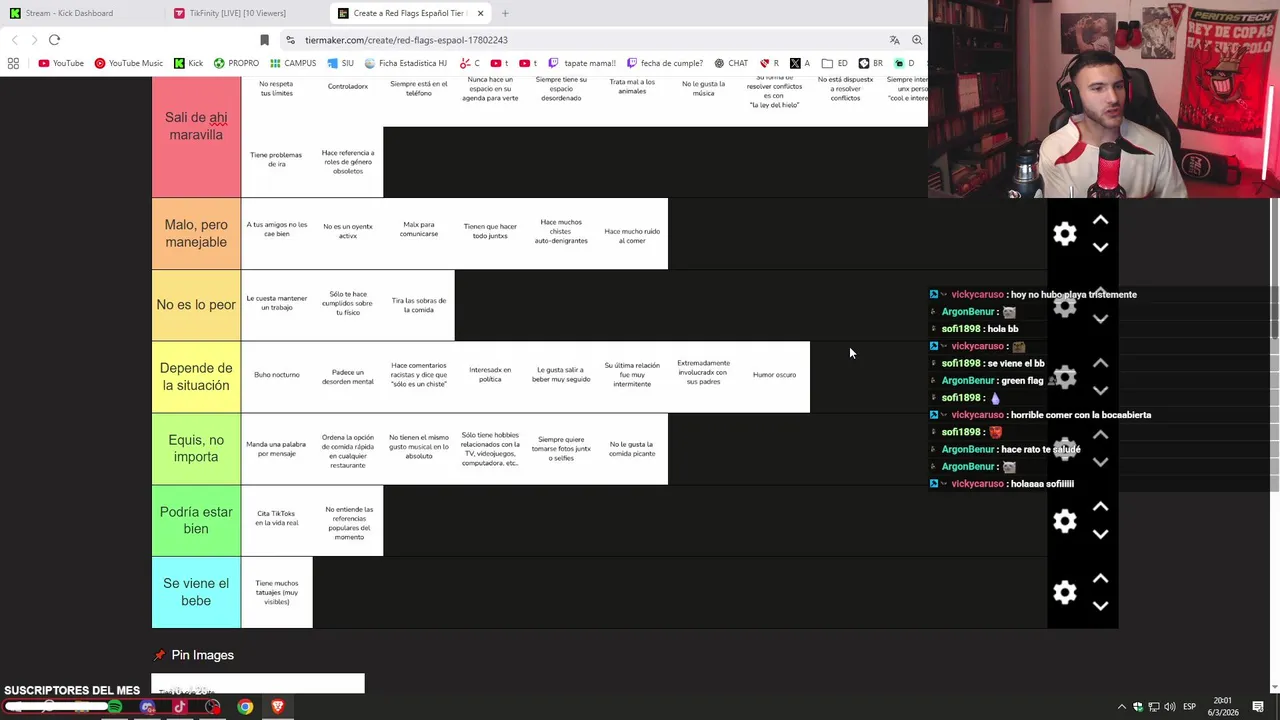Screen dimensions: 1280x720
Task: Open the CHAT bookmark
Action: point(730,63)
